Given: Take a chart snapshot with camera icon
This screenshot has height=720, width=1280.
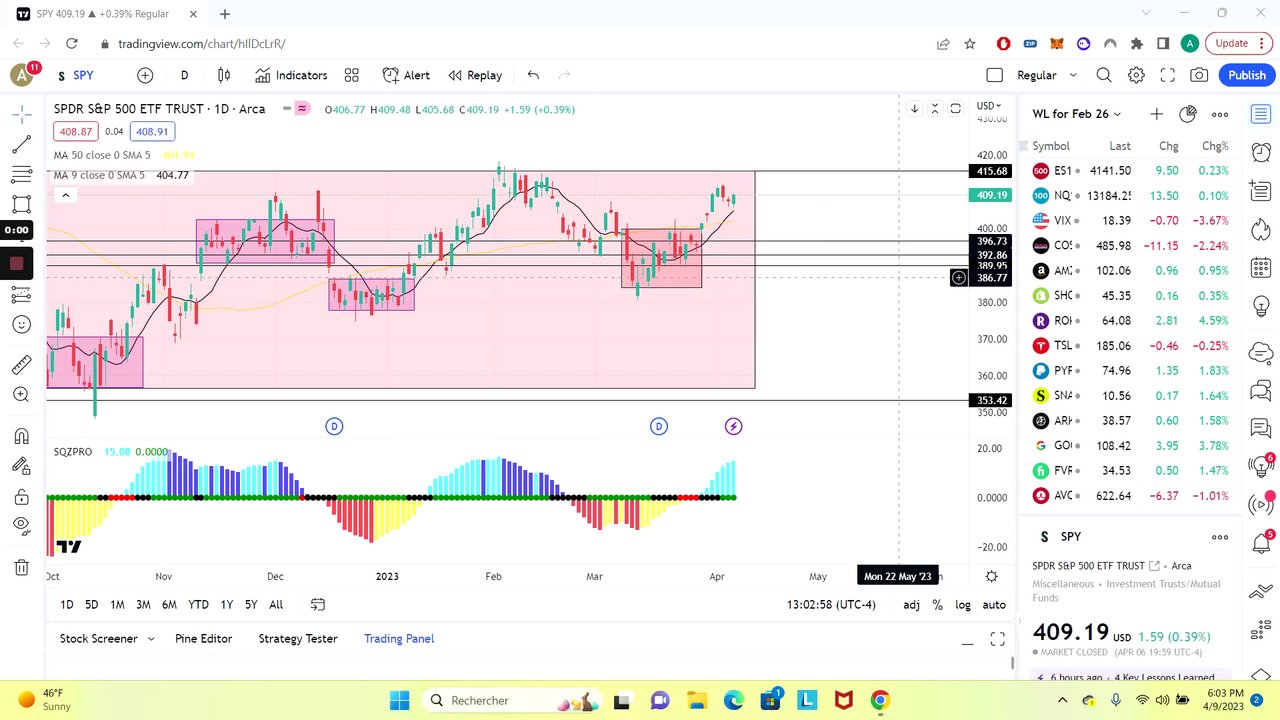Looking at the screenshot, I should (1199, 75).
